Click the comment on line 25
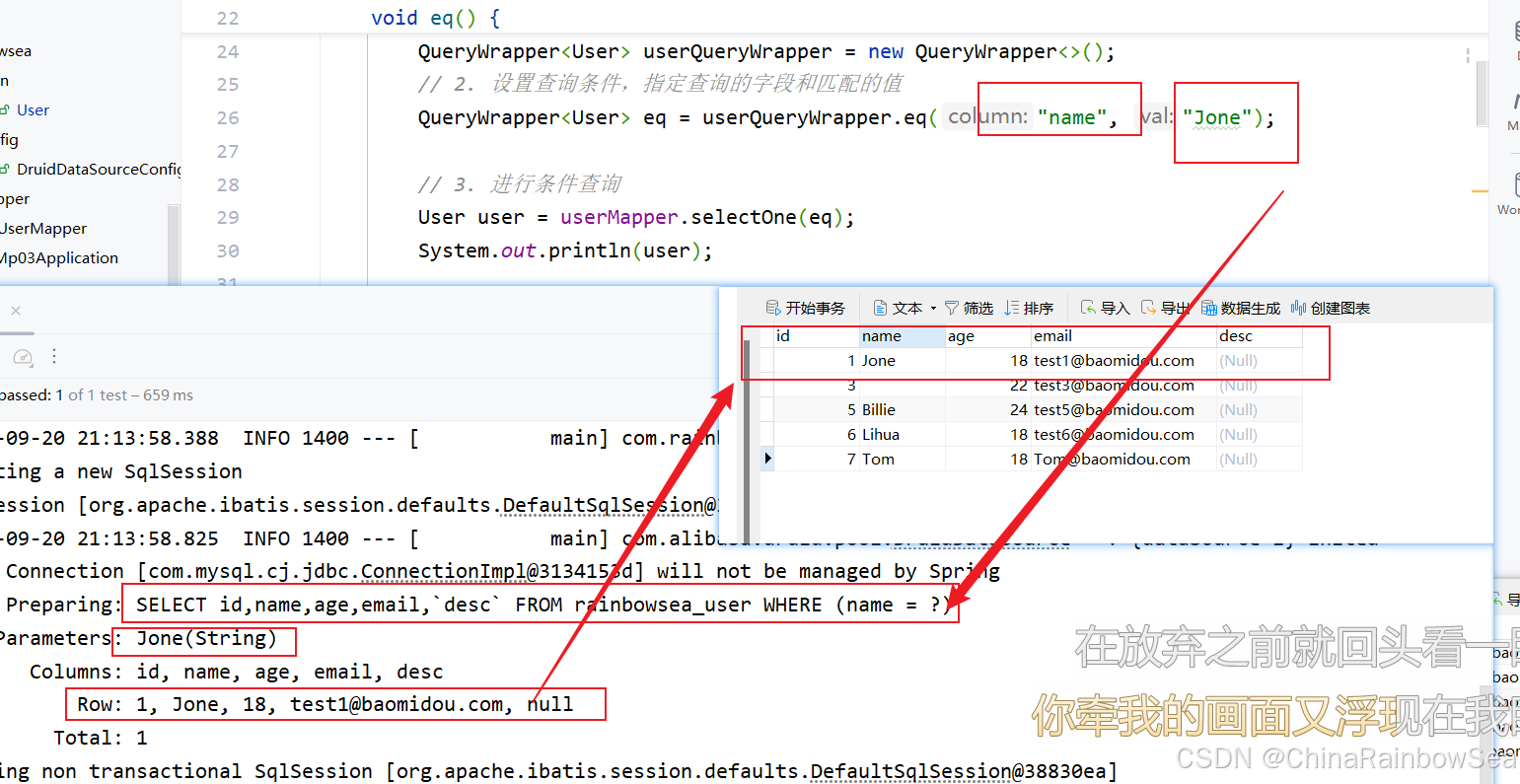 click(660, 85)
